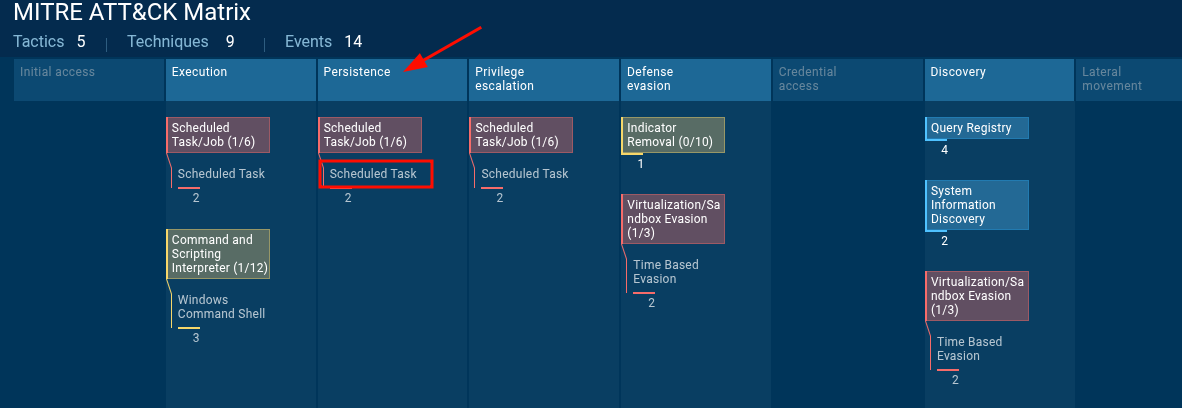Select Scheduled Task sub-technique under Persistence
Viewport: 1182px width, 408px height.
point(373,173)
